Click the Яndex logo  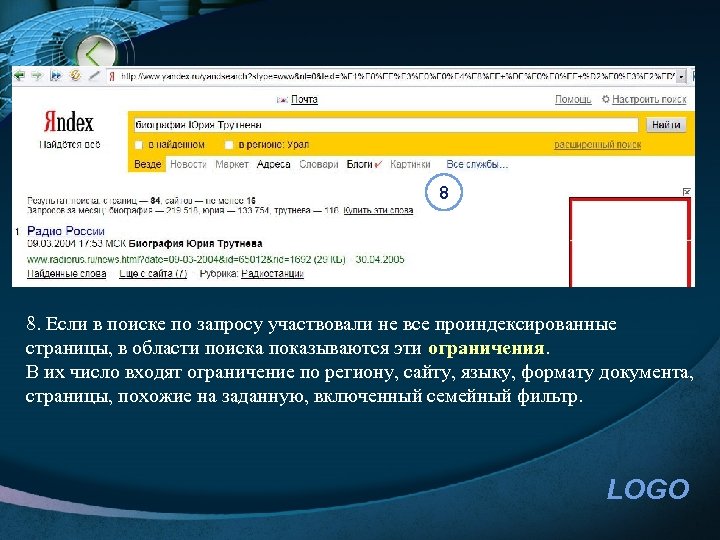pos(68,122)
